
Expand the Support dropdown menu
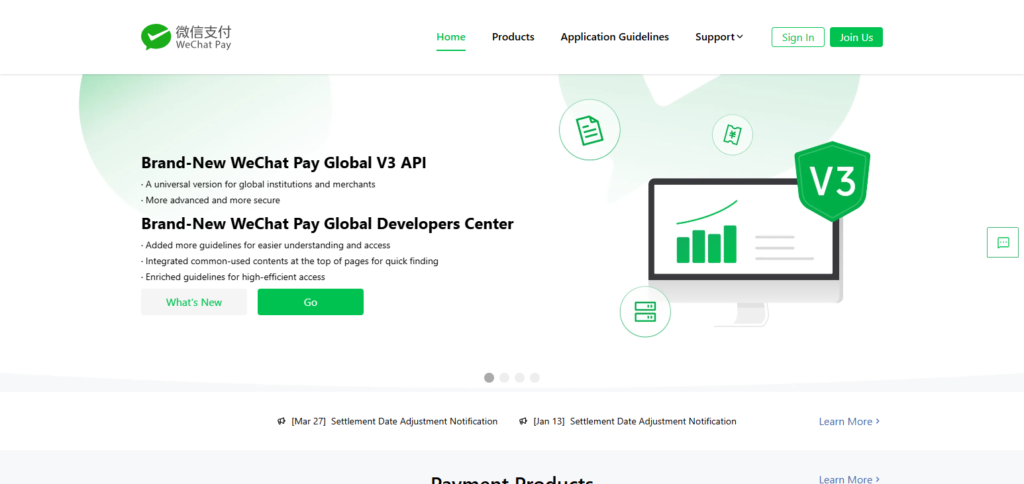point(719,37)
